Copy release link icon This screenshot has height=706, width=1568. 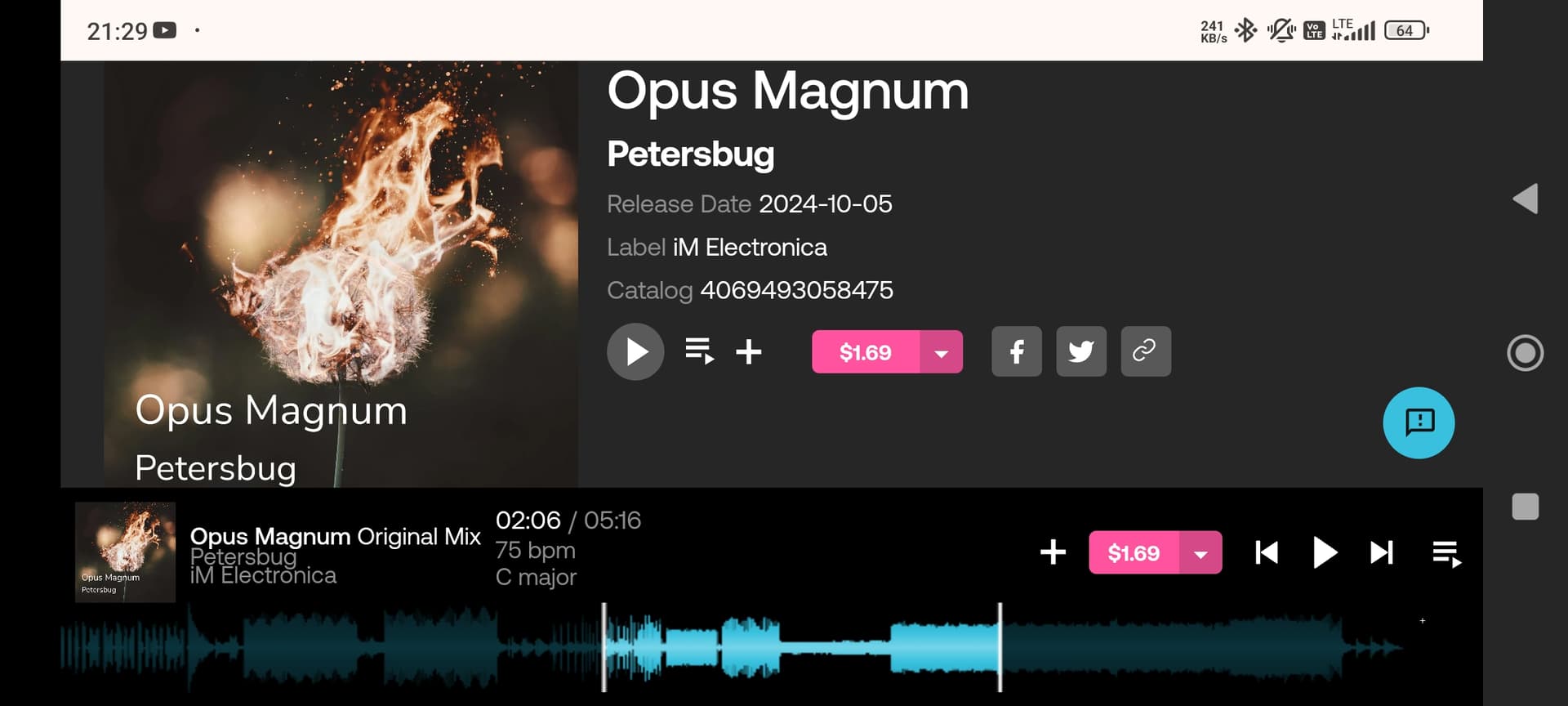point(1146,351)
